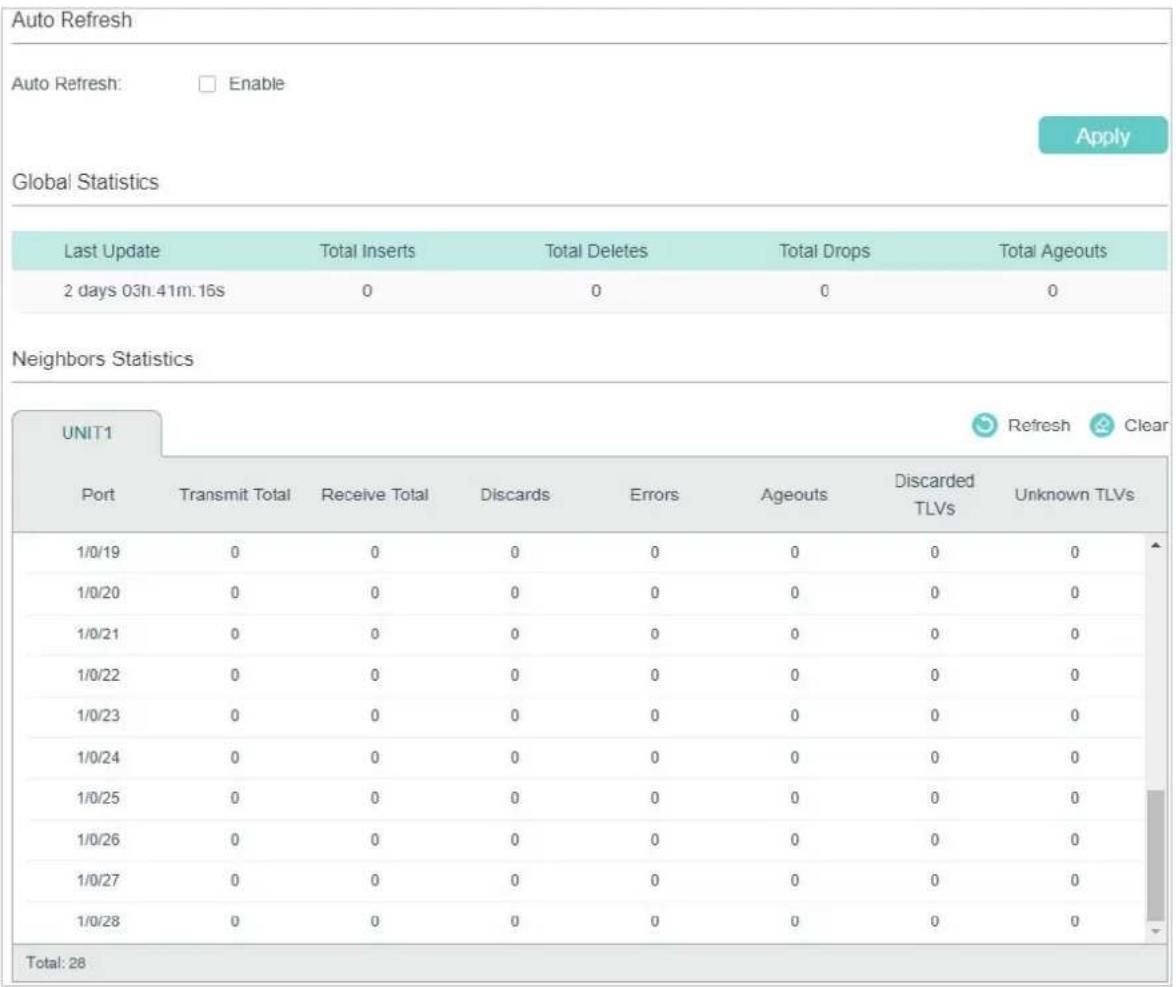Click the Receive Total column header
This screenshot has height=987, width=1176.
point(374,494)
